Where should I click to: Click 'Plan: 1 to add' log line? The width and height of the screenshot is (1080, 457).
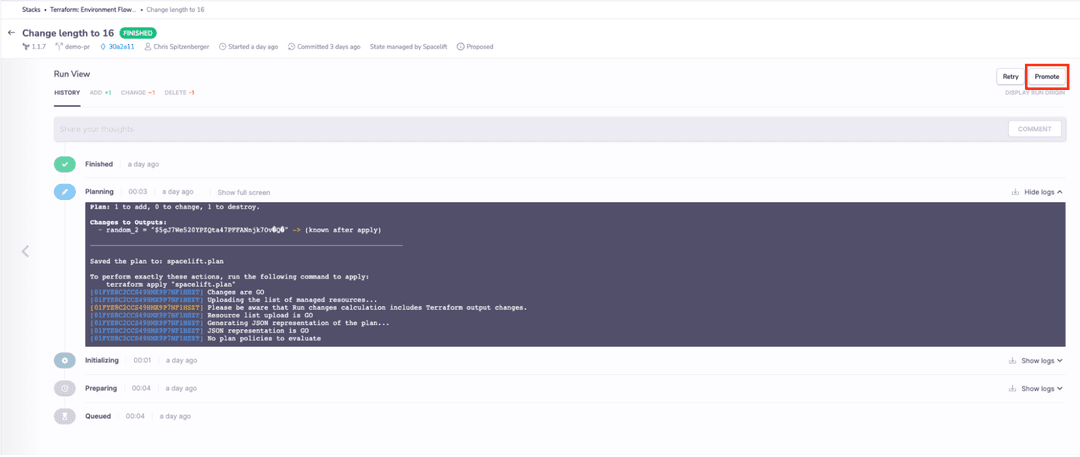coord(175,207)
